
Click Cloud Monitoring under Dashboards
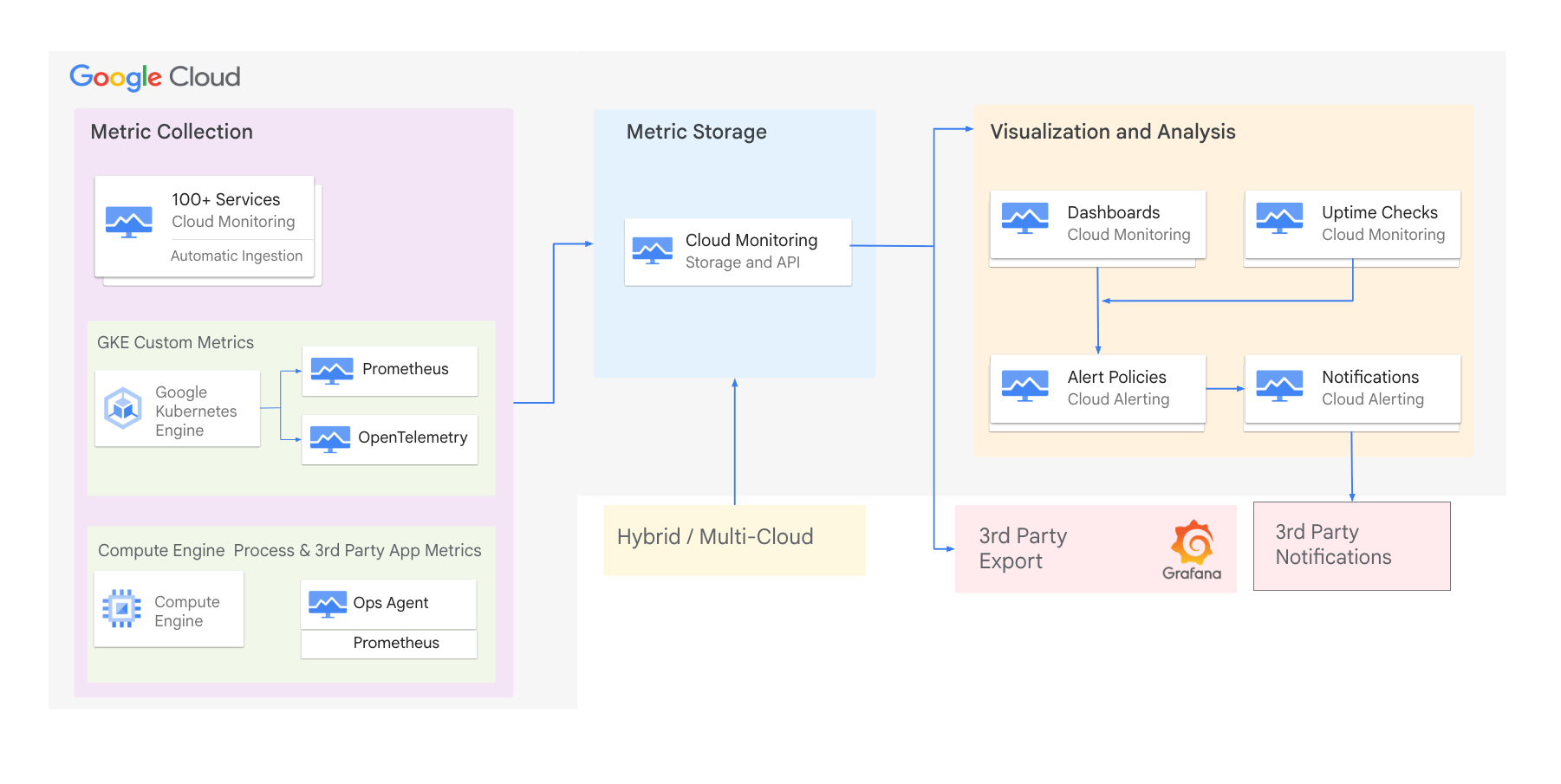pos(1128,235)
